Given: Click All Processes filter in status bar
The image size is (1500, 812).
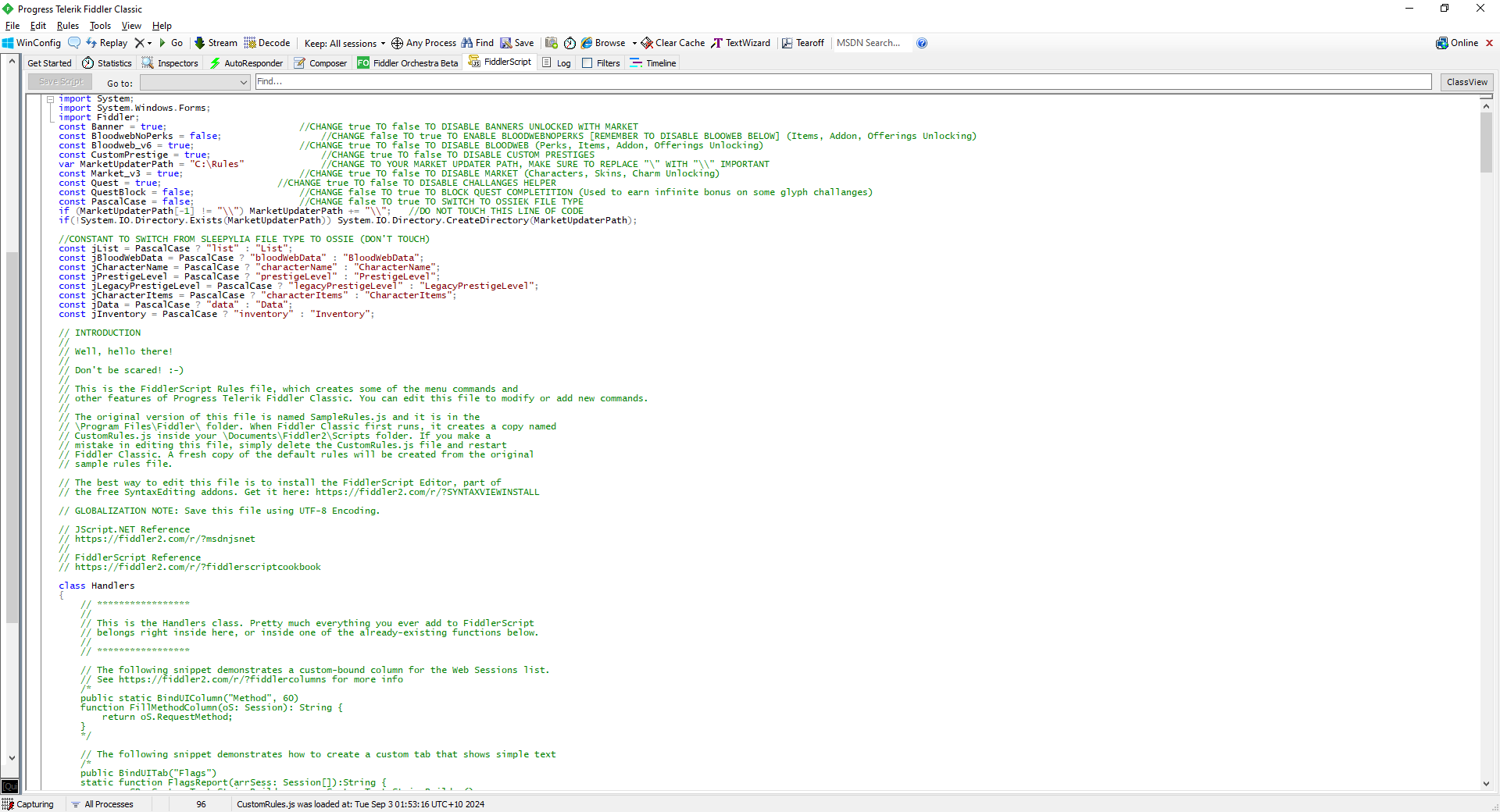Looking at the screenshot, I should [102, 804].
